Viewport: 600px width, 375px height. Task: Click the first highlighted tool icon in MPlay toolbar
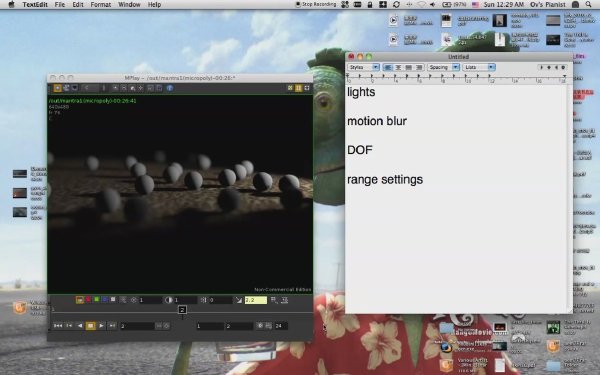pyautogui.click(x=57, y=88)
